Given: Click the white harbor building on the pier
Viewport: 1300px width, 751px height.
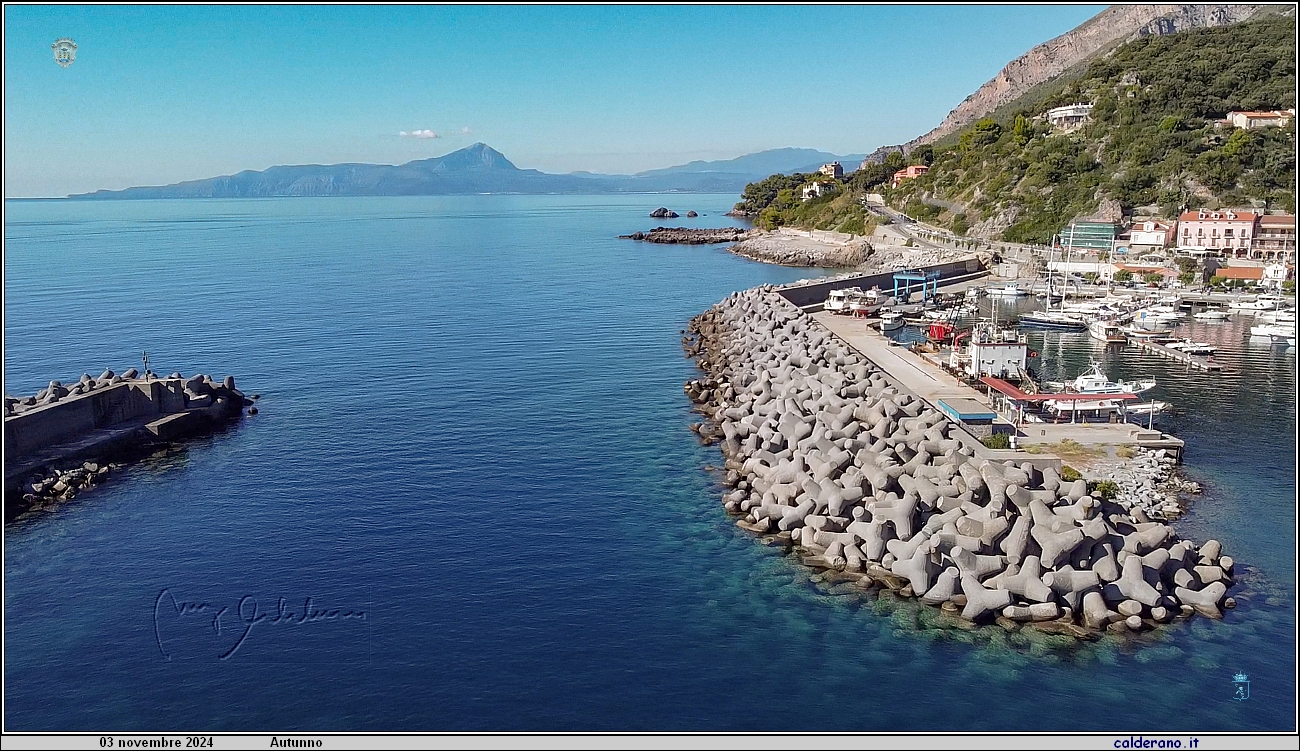Looking at the screenshot, I should pyautogui.click(x=995, y=353).
